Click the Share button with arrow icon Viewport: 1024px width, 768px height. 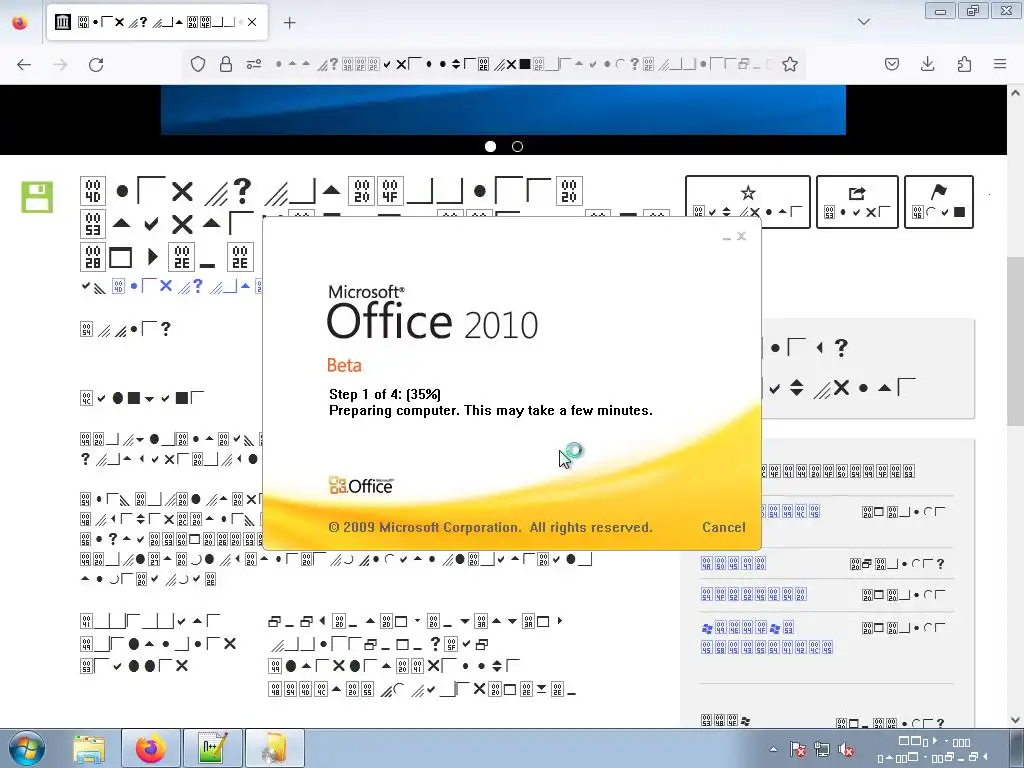857,202
